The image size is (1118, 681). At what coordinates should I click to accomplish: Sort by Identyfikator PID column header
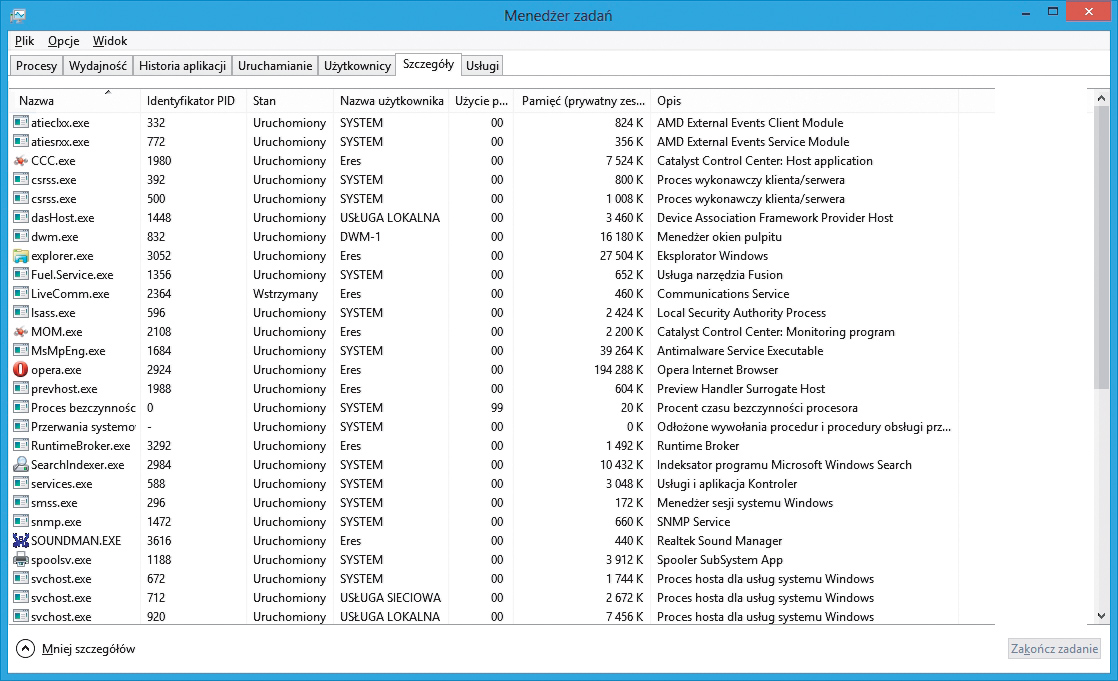pyautogui.click(x=190, y=101)
